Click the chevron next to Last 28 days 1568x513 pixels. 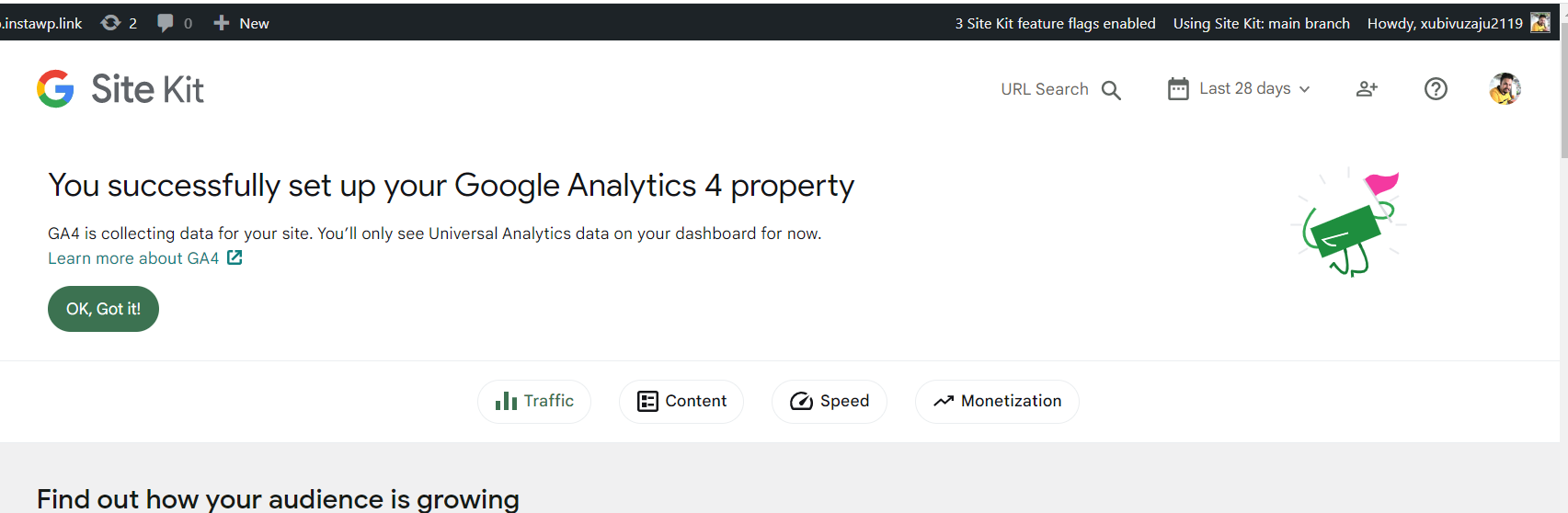1304,89
